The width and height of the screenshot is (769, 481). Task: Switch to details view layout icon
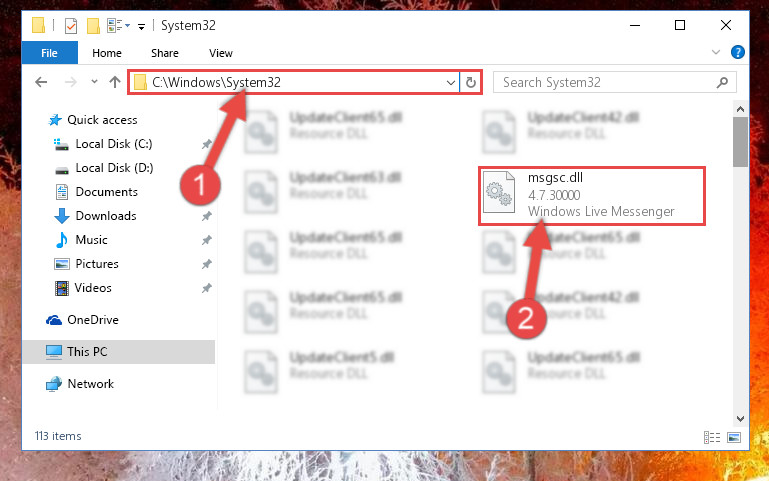tap(712, 437)
